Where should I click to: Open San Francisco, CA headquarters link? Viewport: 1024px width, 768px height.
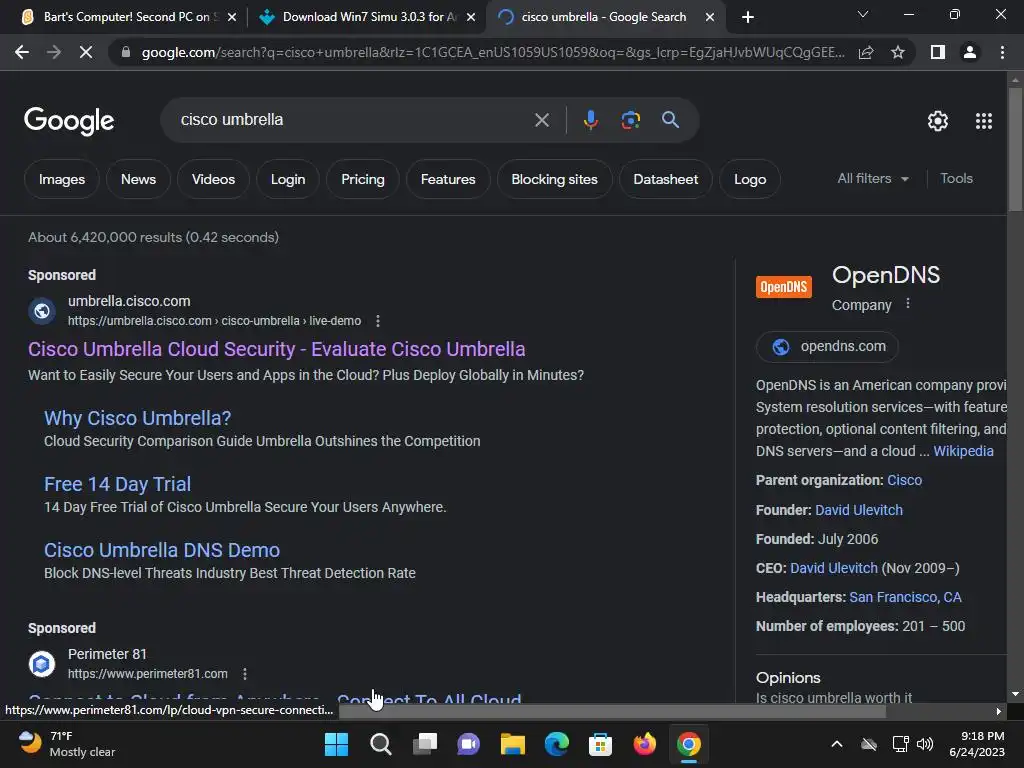click(x=905, y=597)
